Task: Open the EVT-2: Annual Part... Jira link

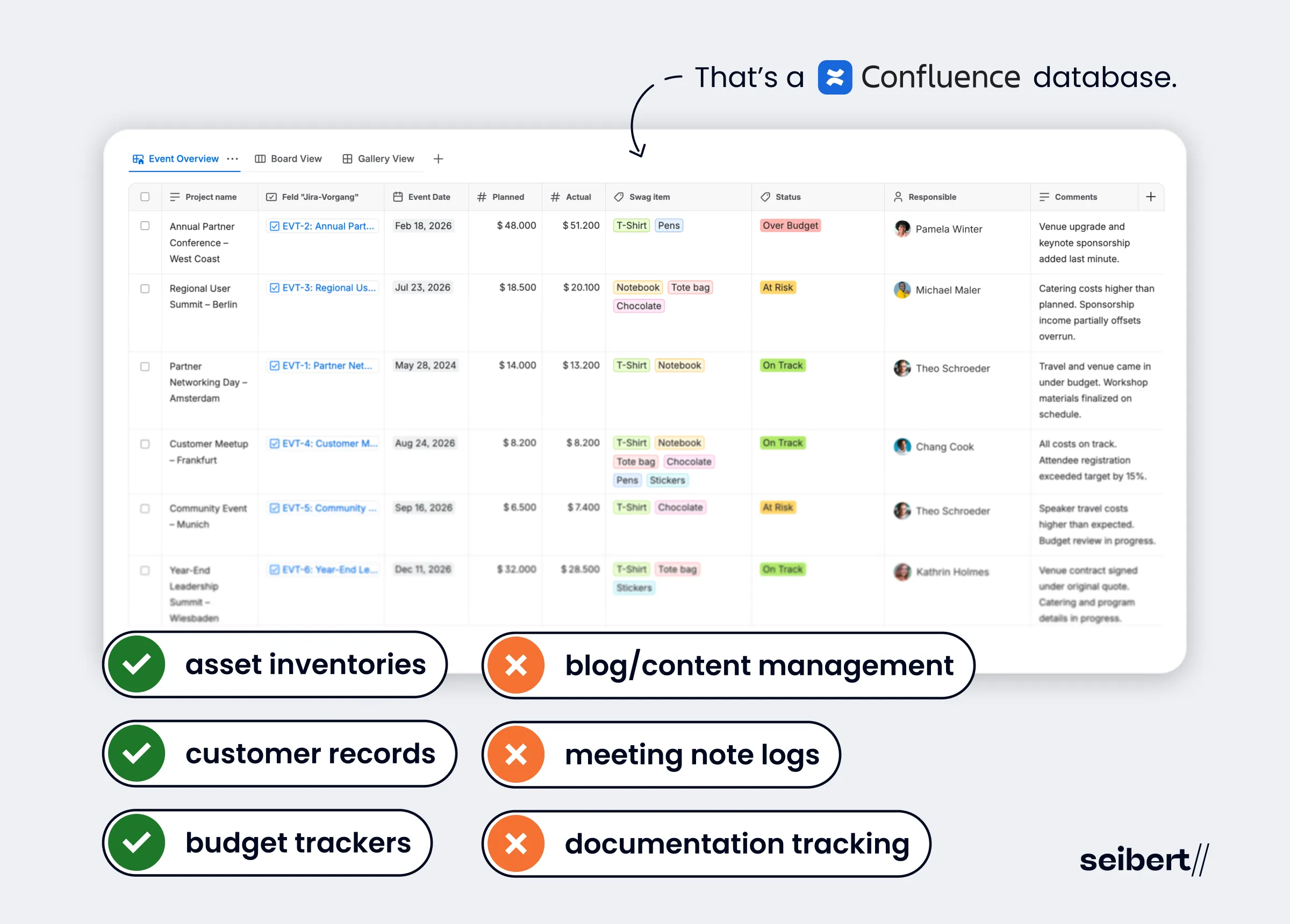Action: pyautogui.click(x=322, y=226)
